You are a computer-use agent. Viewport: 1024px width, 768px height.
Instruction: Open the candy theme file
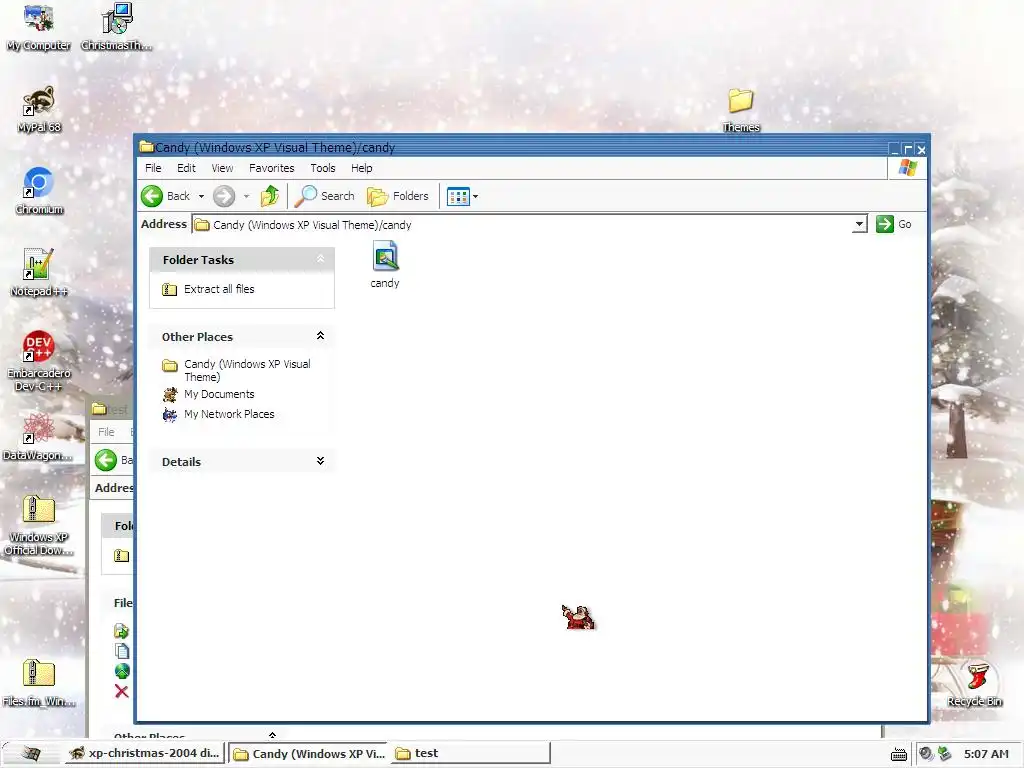click(x=385, y=264)
